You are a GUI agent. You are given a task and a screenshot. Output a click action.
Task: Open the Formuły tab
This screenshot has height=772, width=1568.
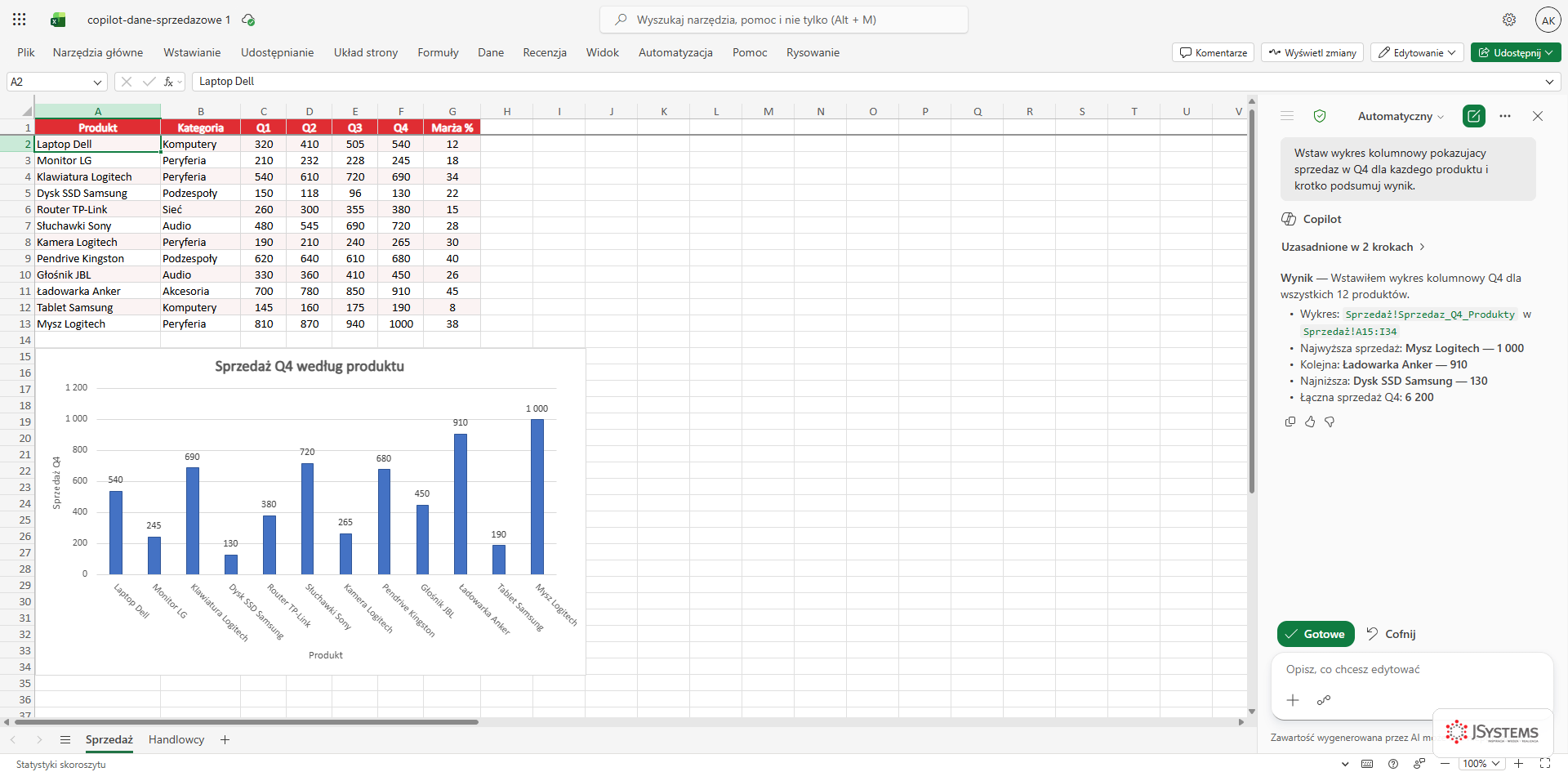tap(438, 52)
